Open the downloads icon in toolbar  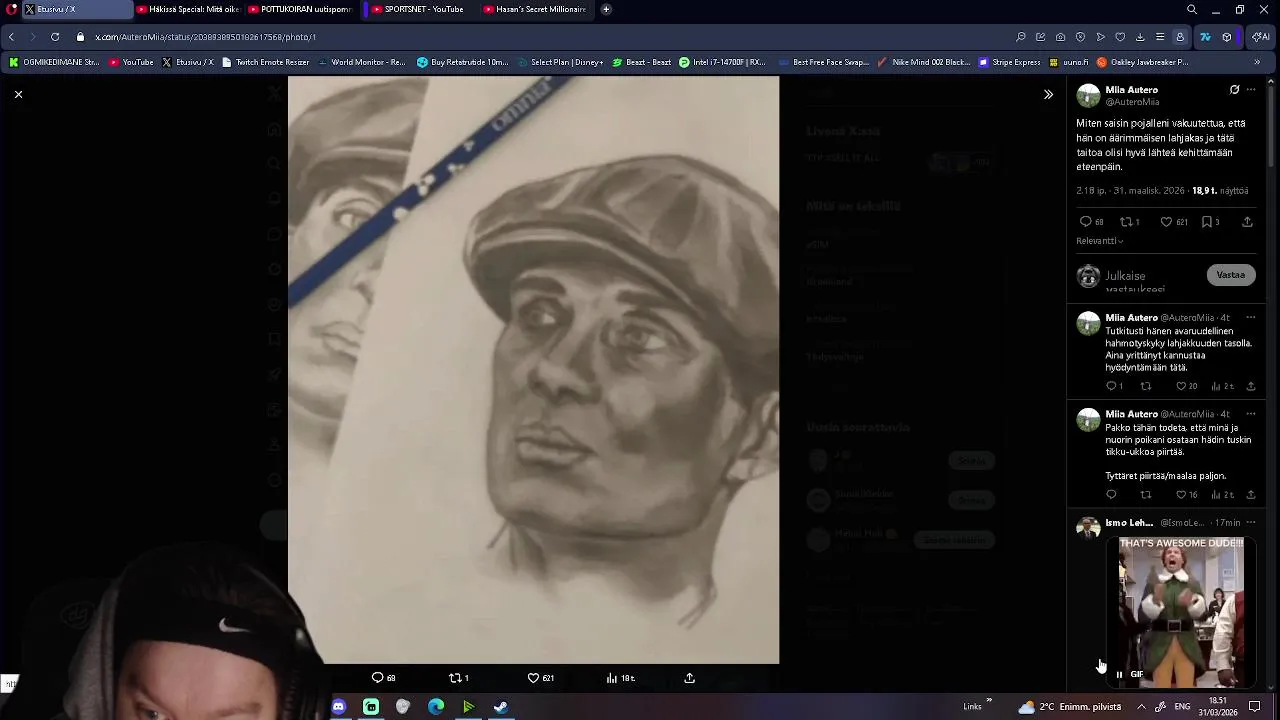[x=1140, y=37]
